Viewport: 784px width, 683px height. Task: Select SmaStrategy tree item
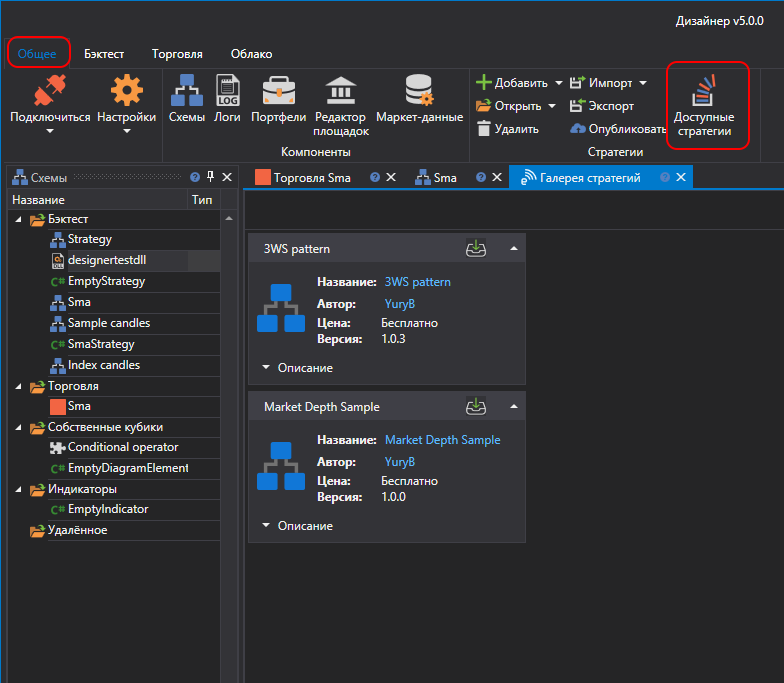[x=101, y=344]
